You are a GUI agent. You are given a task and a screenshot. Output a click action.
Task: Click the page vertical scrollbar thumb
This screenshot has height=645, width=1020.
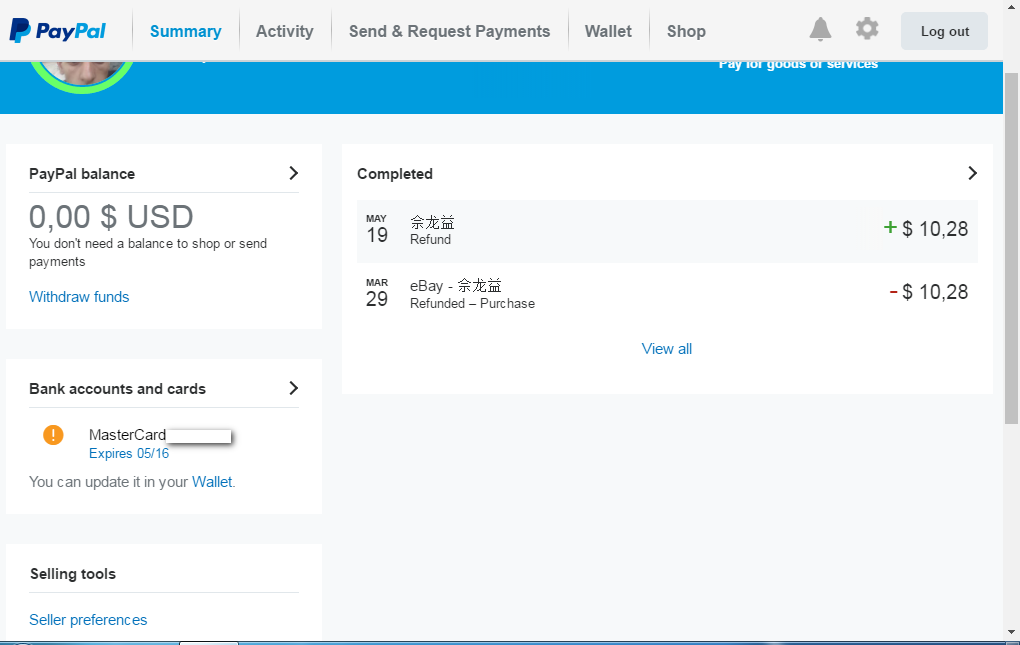click(x=1012, y=247)
